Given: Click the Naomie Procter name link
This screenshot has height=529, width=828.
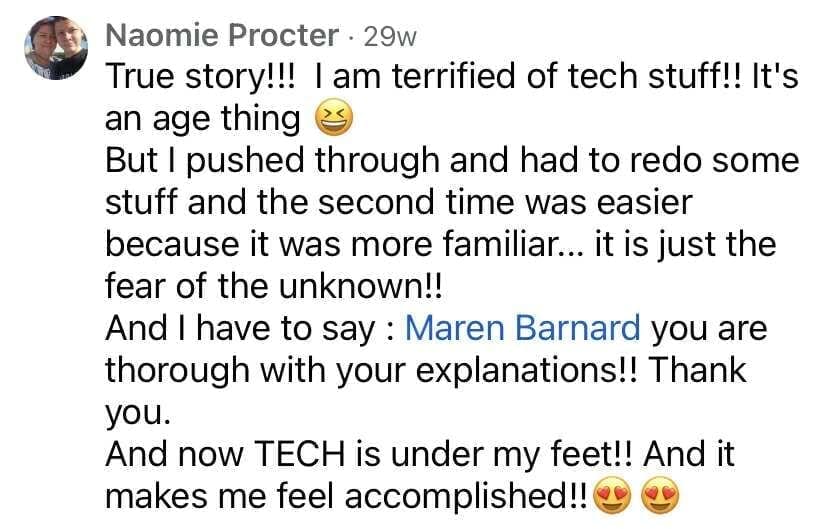Looking at the screenshot, I should pos(222,36).
